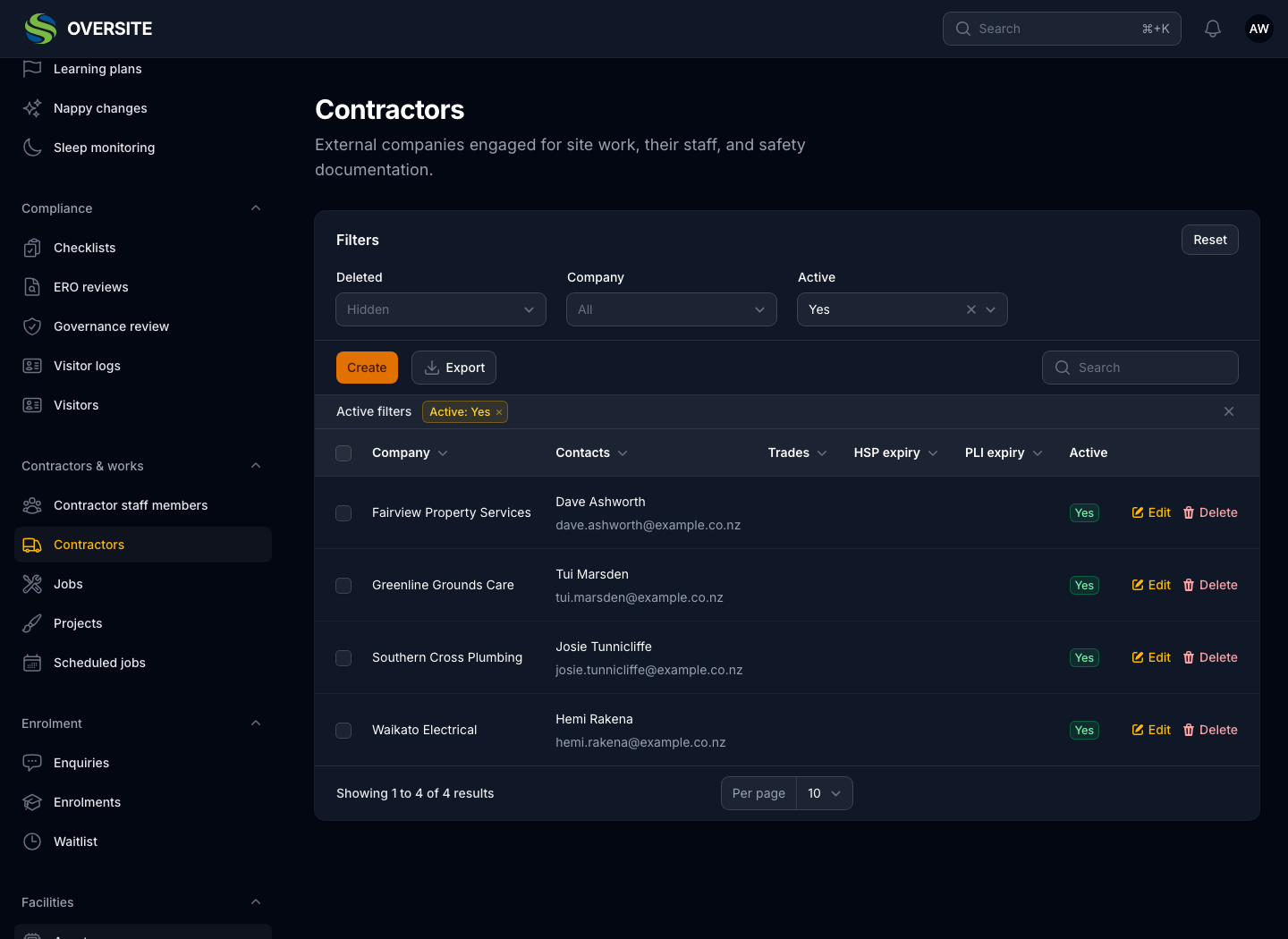Screen dimensions: 1288x939
Task: Collapse the Contractors & works section
Action: [256, 466]
